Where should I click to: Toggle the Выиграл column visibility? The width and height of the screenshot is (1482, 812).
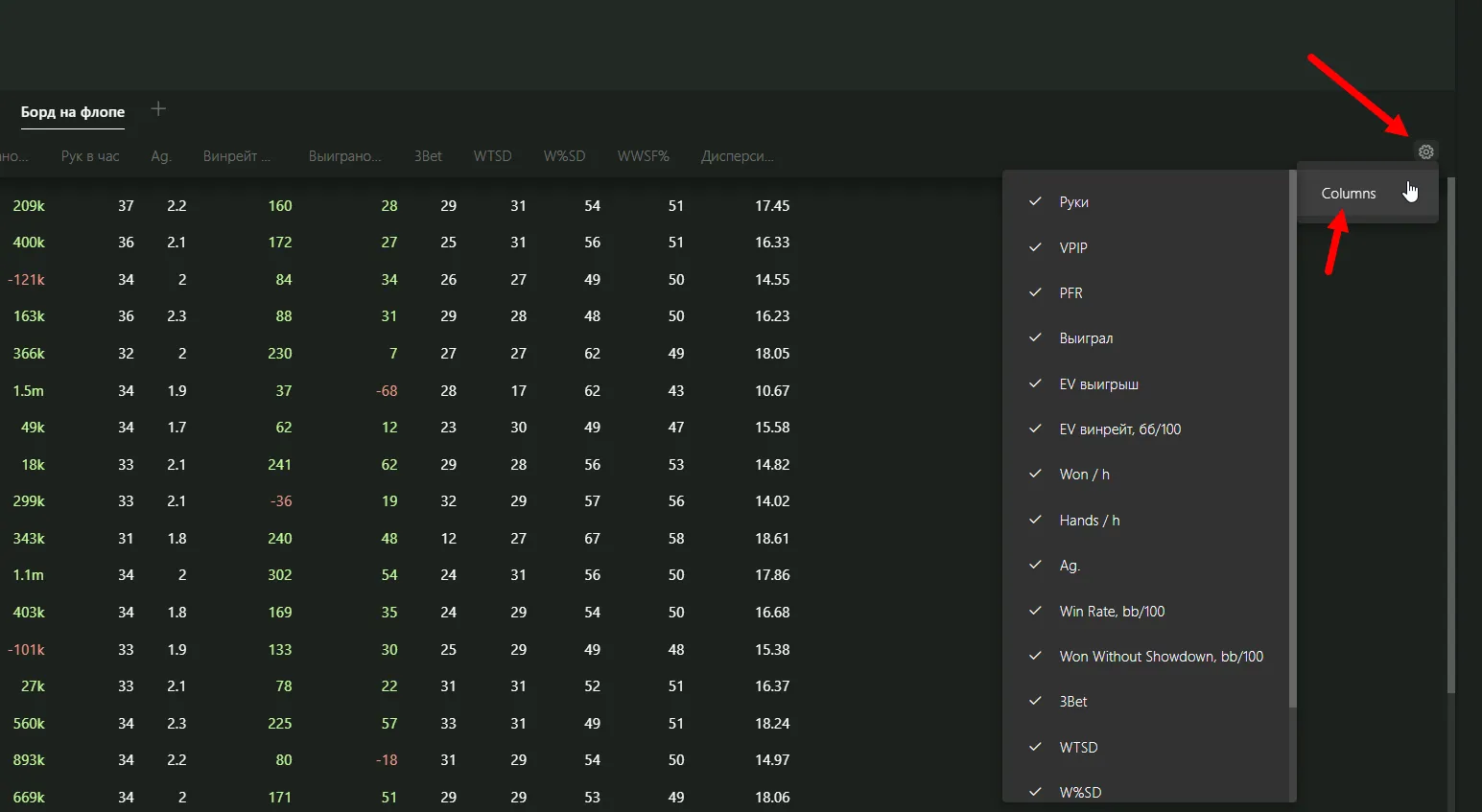[x=1036, y=338]
